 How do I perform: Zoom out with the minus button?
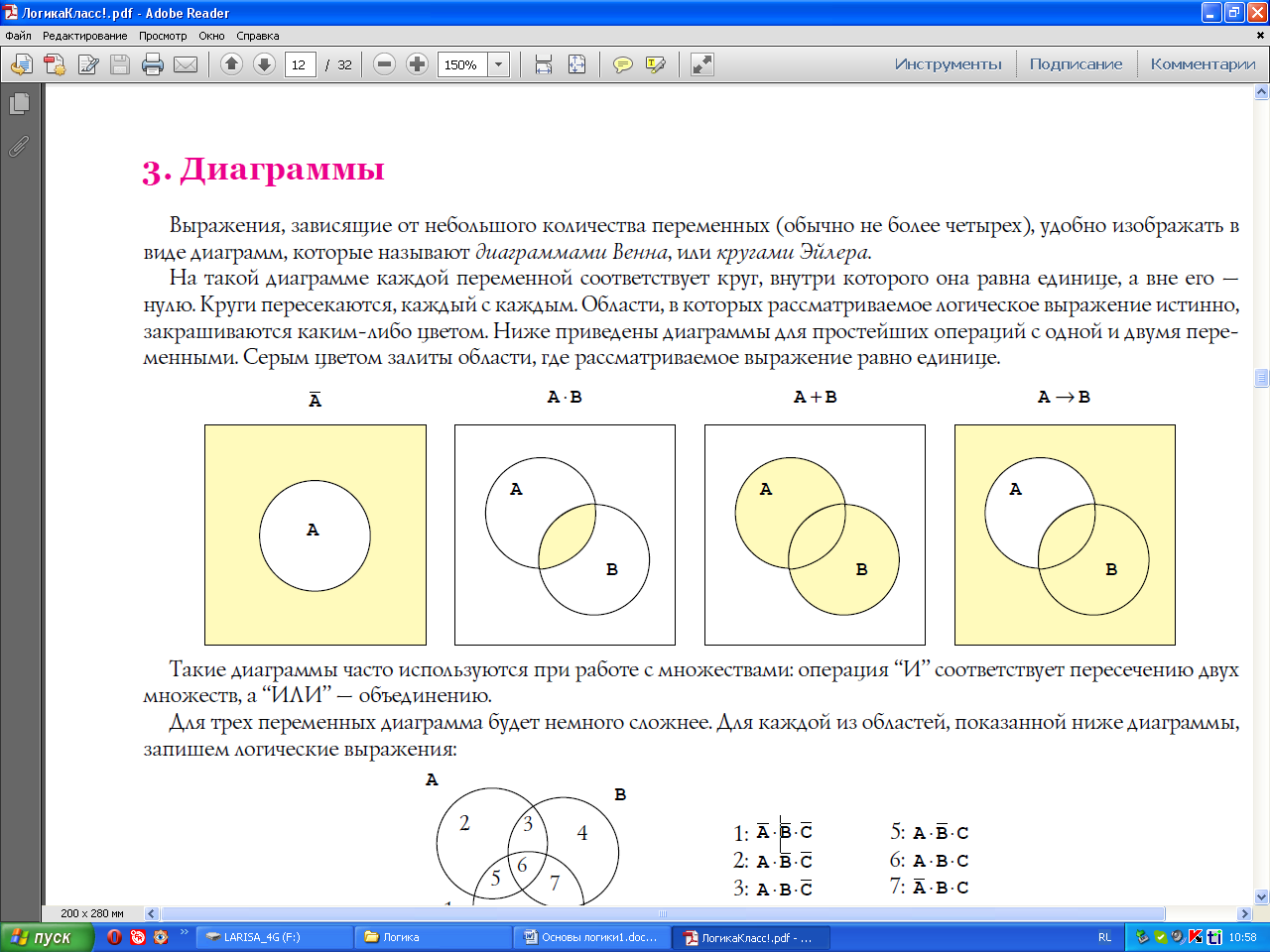pyautogui.click(x=385, y=64)
